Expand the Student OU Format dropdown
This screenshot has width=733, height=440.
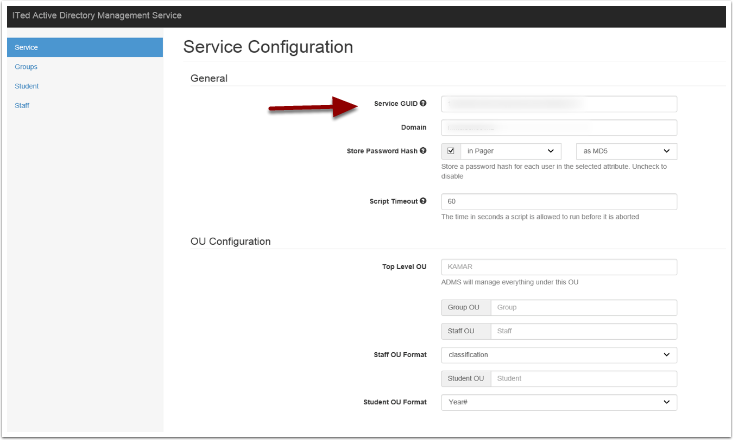558,402
